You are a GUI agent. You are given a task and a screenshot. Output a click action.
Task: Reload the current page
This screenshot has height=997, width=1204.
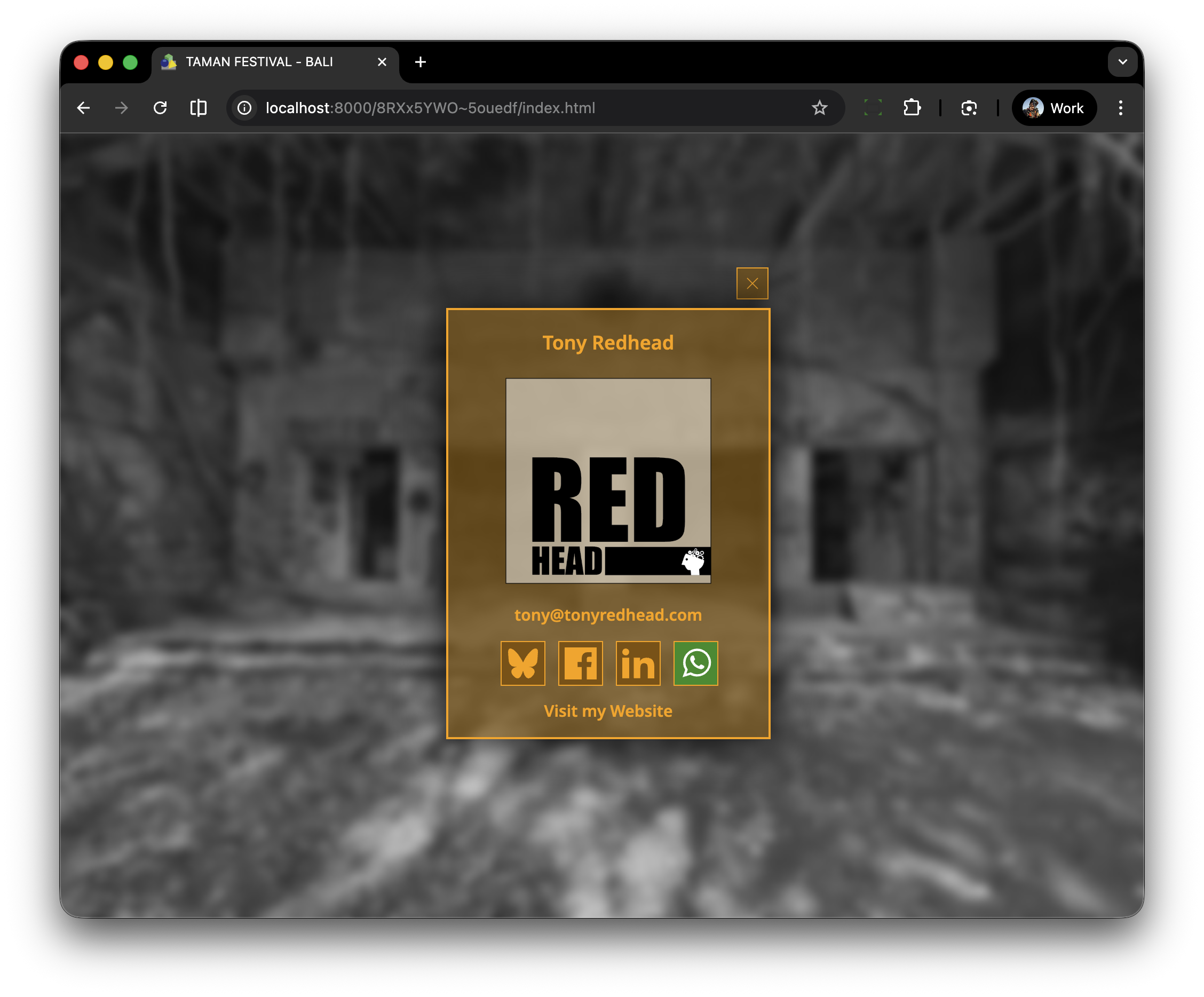click(160, 108)
